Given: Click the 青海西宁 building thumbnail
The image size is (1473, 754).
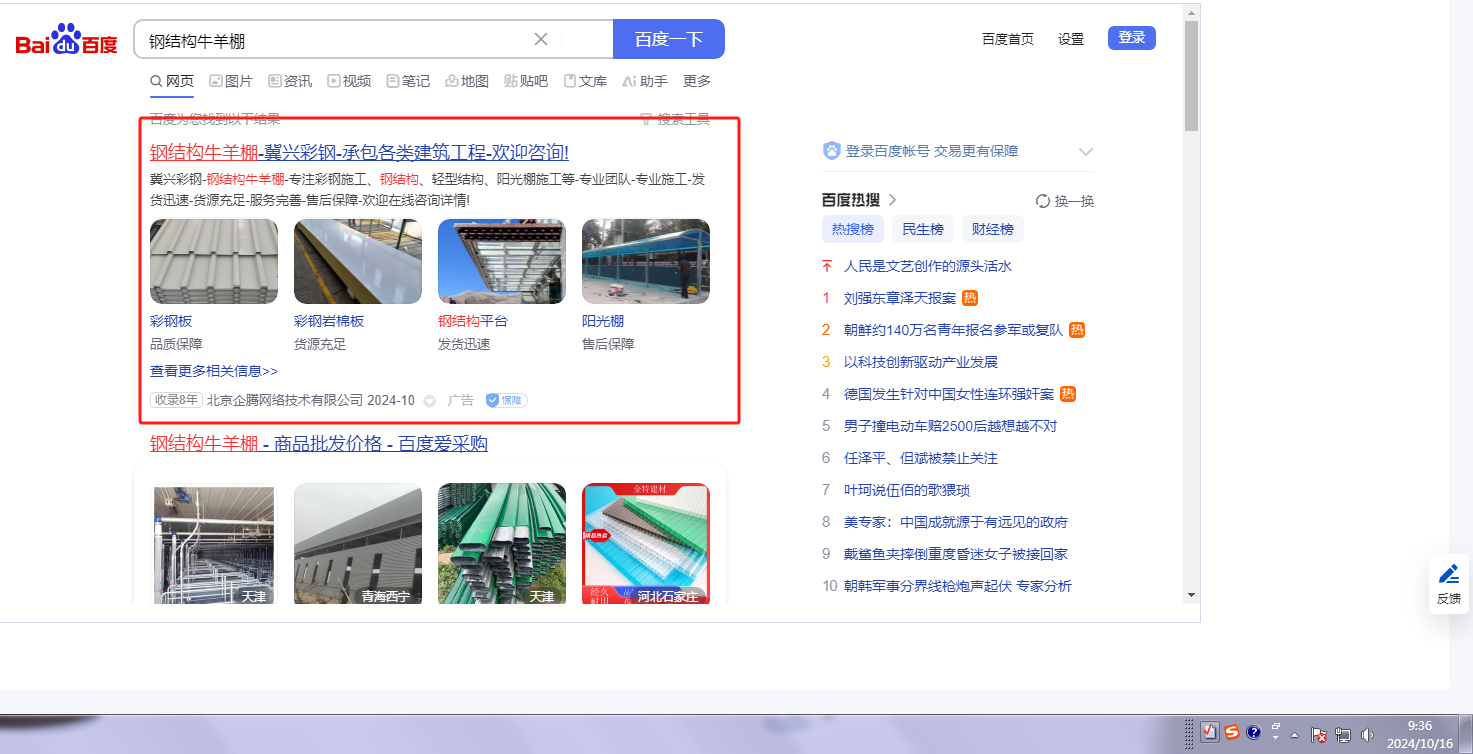Looking at the screenshot, I should (x=358, y=544).
